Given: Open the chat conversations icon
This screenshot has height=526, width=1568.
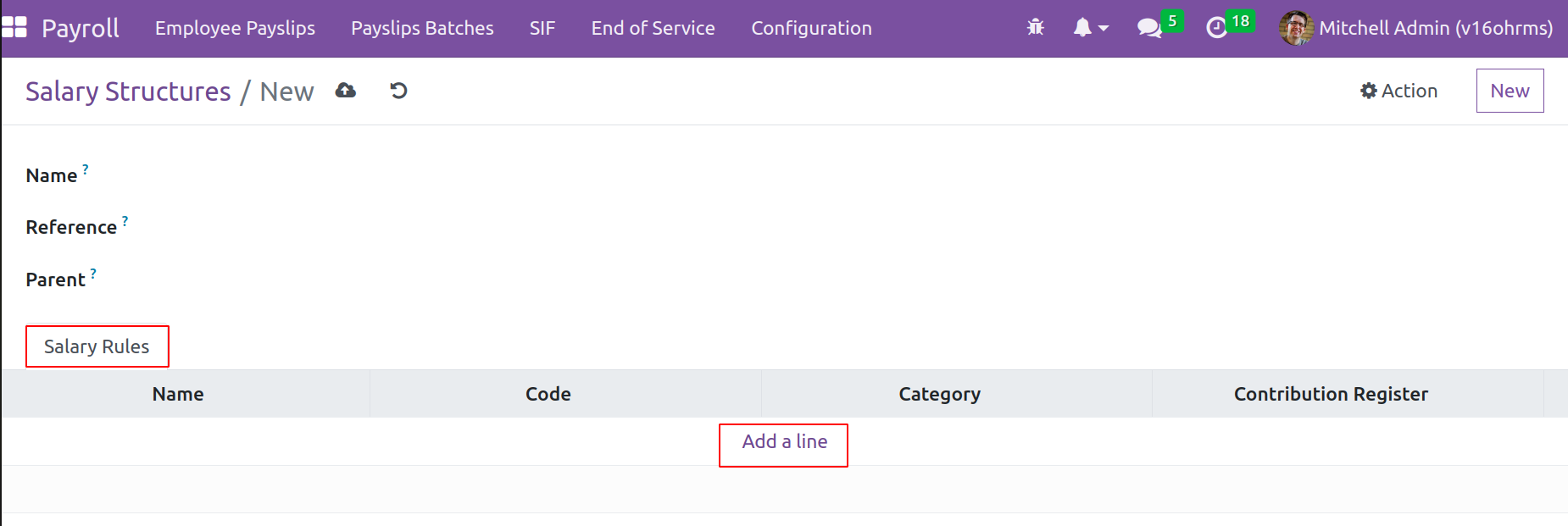Looking at the screenshot, I should pyautogui.click(x=1149, y=28).
